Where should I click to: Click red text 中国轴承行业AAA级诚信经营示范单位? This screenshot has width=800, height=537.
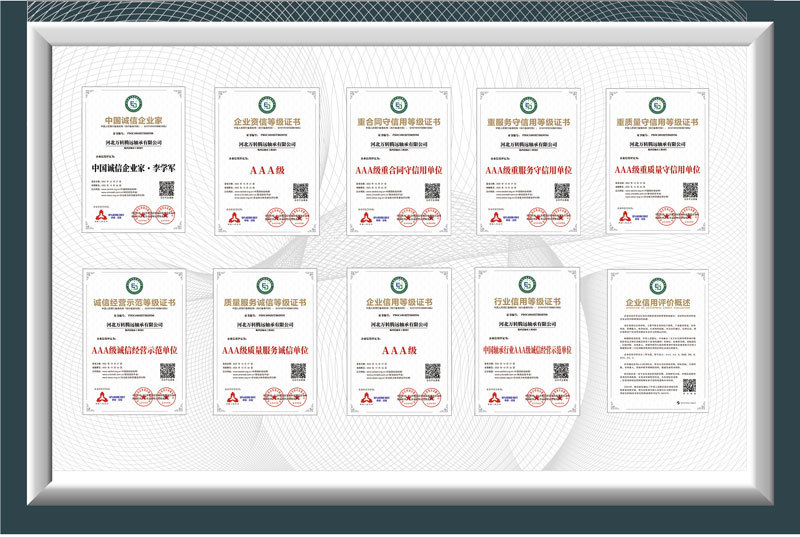pyautogui.click(x=526, y=350)
